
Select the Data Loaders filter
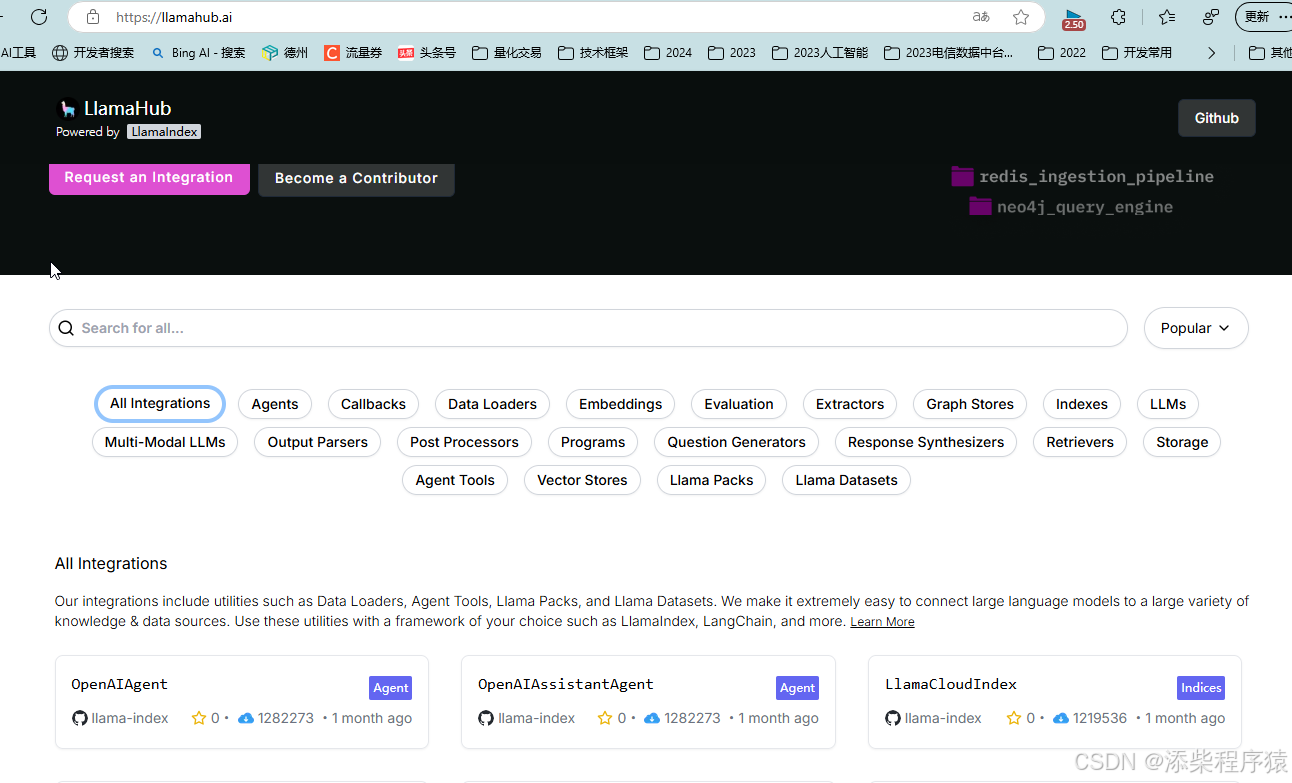pyautogui.click(x=492, y=404)
